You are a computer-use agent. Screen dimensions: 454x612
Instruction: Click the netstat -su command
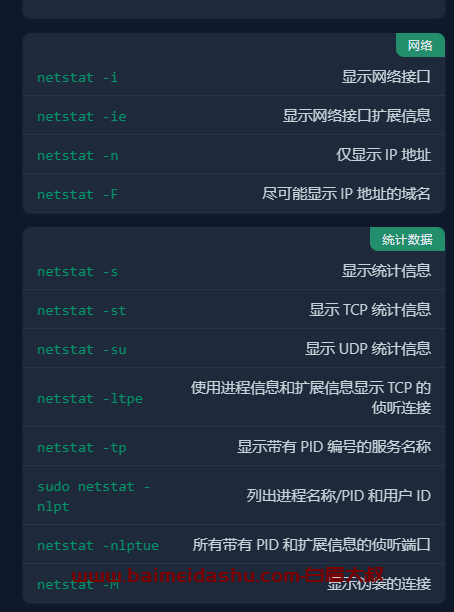point(82,349)
